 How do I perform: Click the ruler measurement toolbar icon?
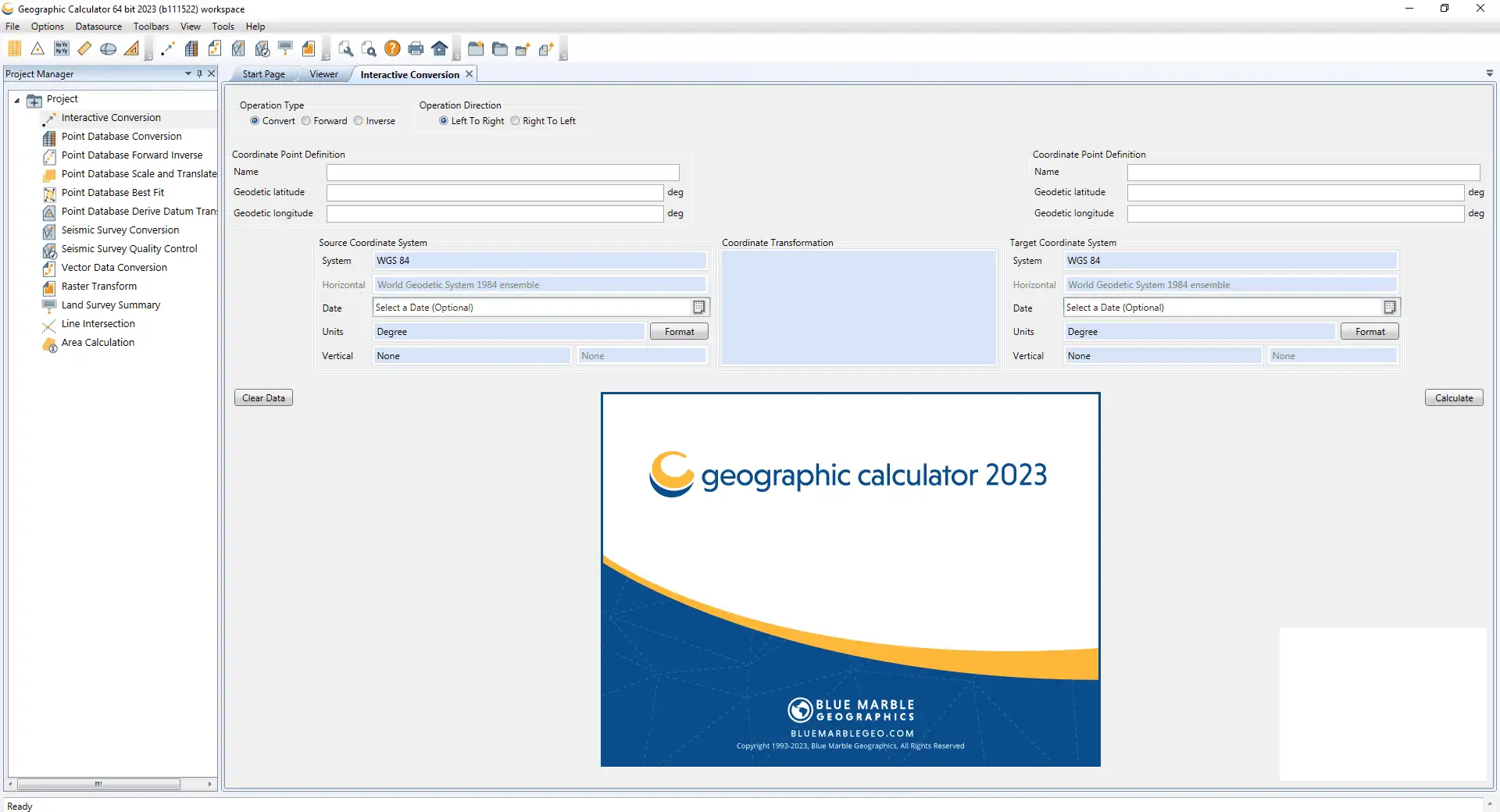84,48
